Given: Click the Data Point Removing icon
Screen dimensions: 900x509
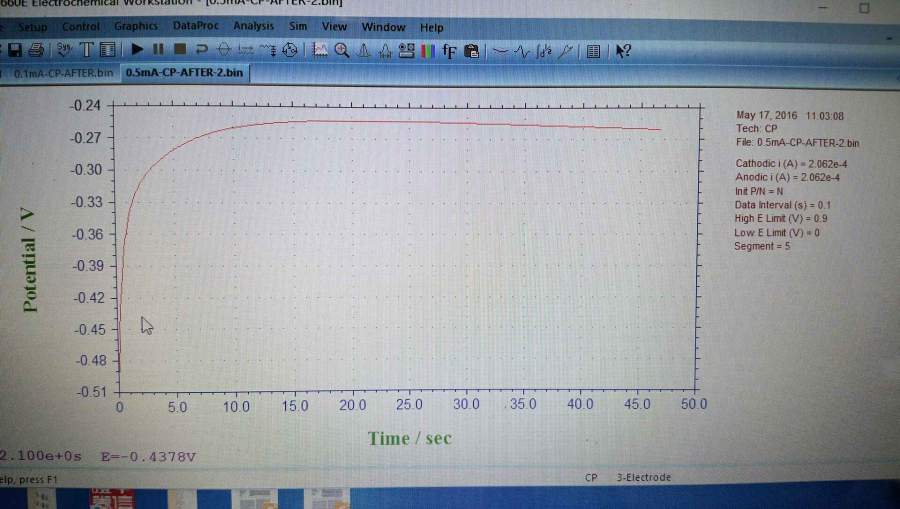Looking at the screenshot, I should [x=565, y=52].
